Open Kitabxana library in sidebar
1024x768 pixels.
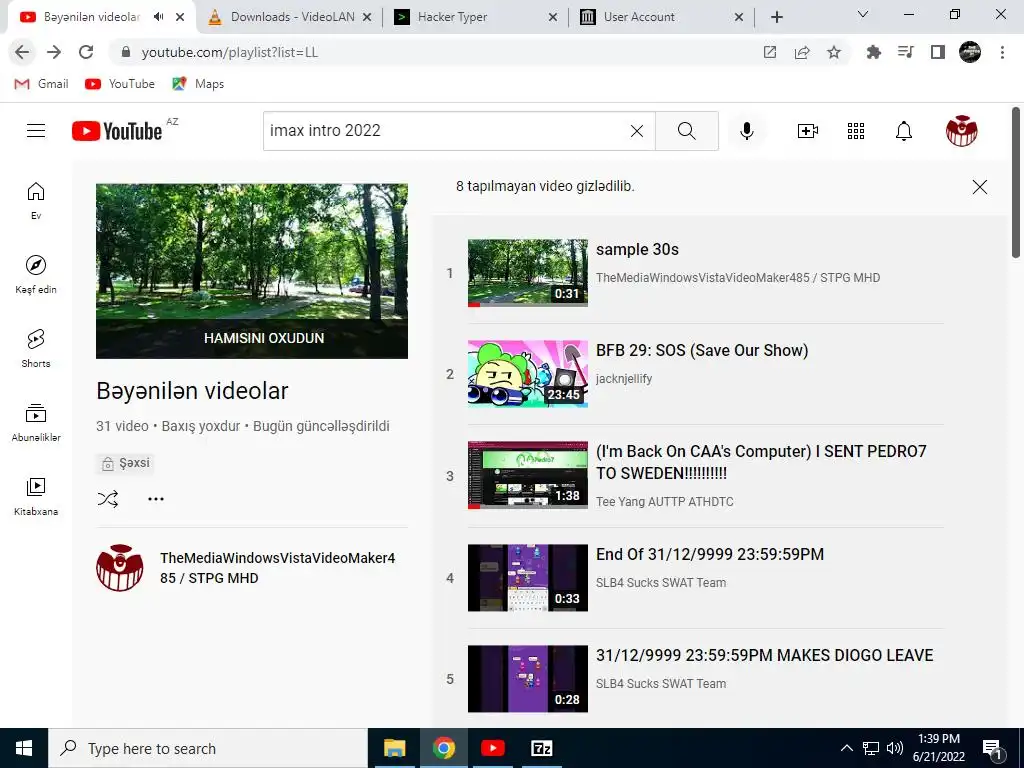pyautogui.click(x=36, y=496)
